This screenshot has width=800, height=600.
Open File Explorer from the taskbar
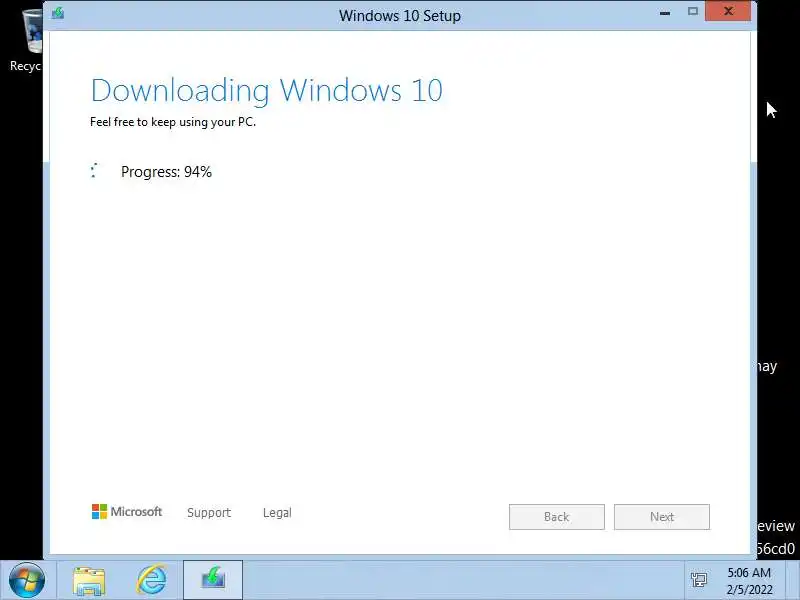tap(89, 581)
